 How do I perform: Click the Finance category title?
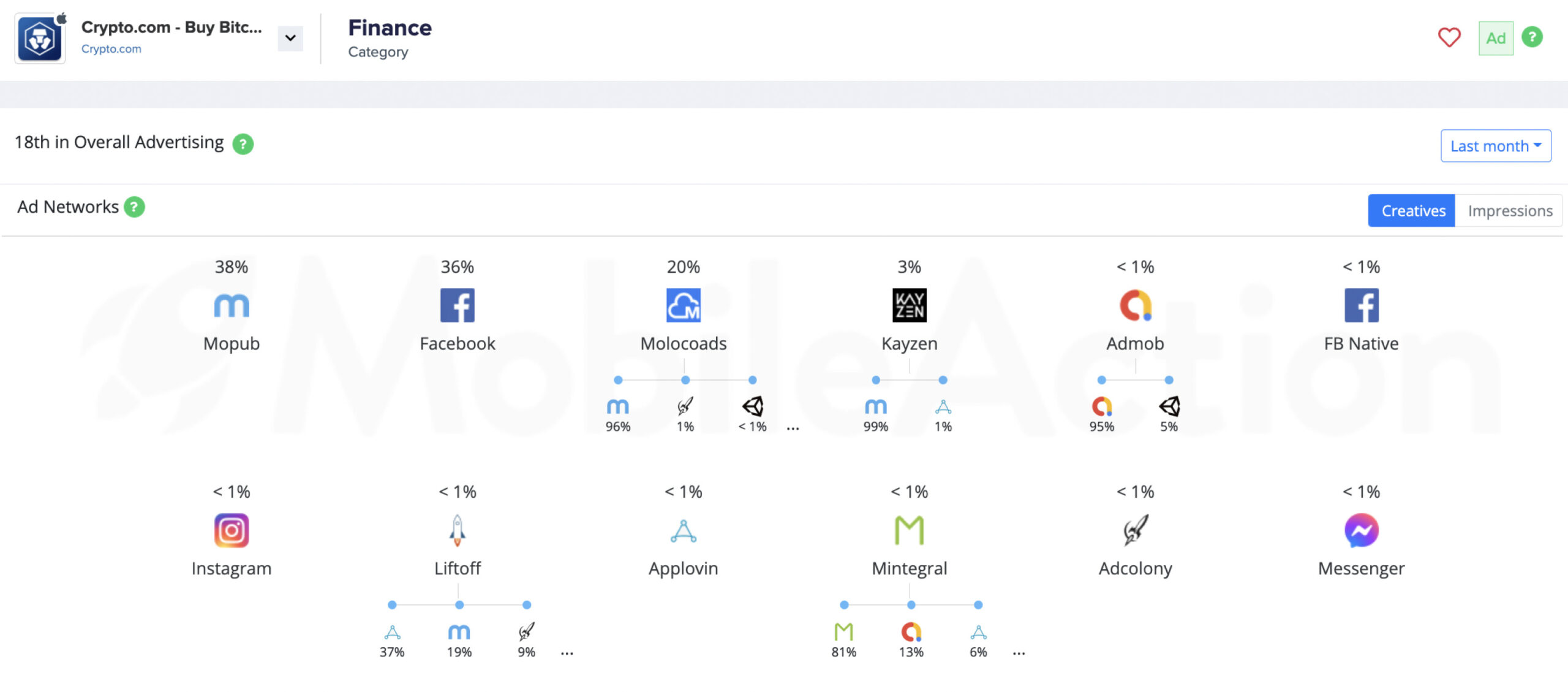coord(390,28)
